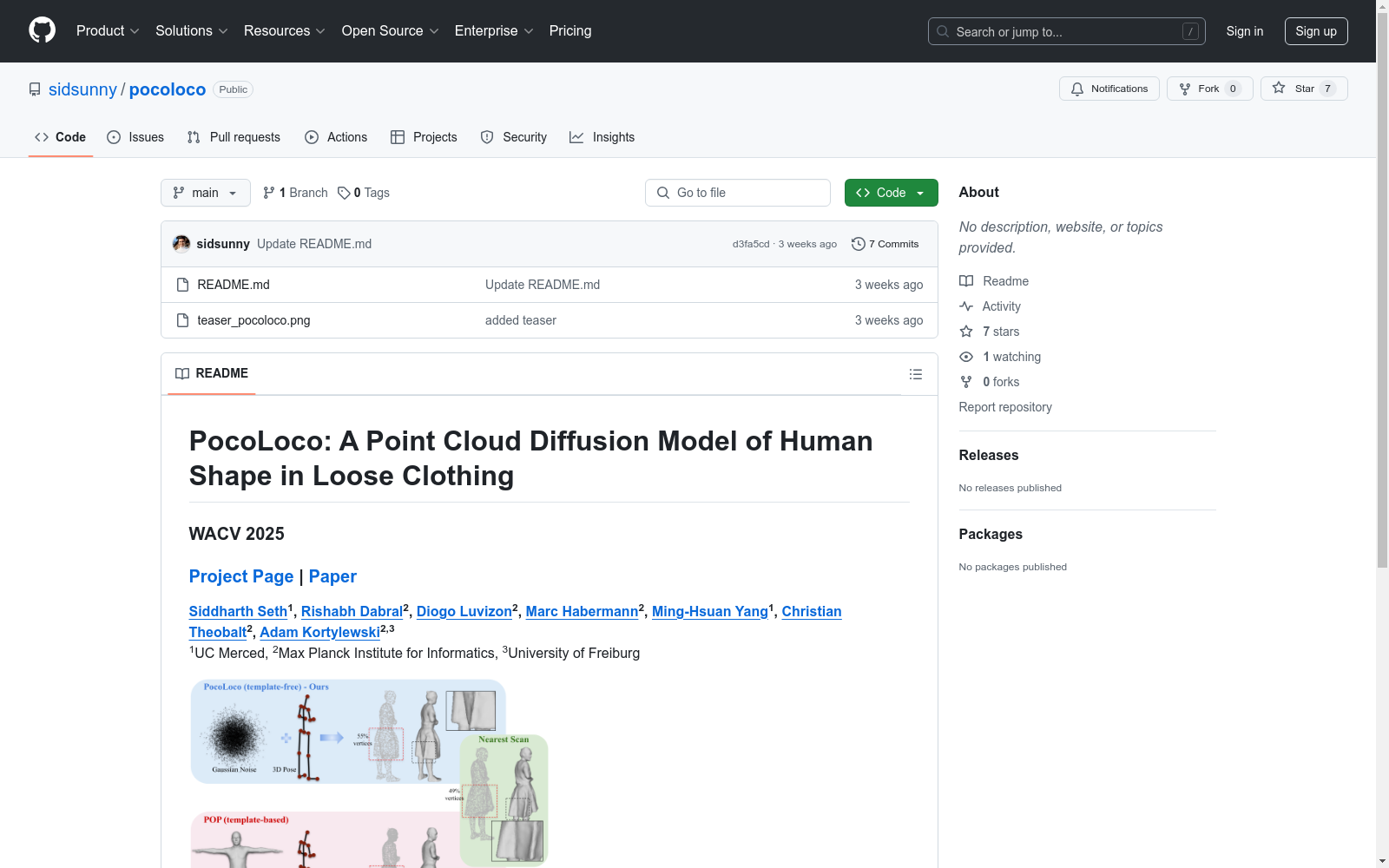Click the teaser_pocoloco.png file icon

click(182, 320)
